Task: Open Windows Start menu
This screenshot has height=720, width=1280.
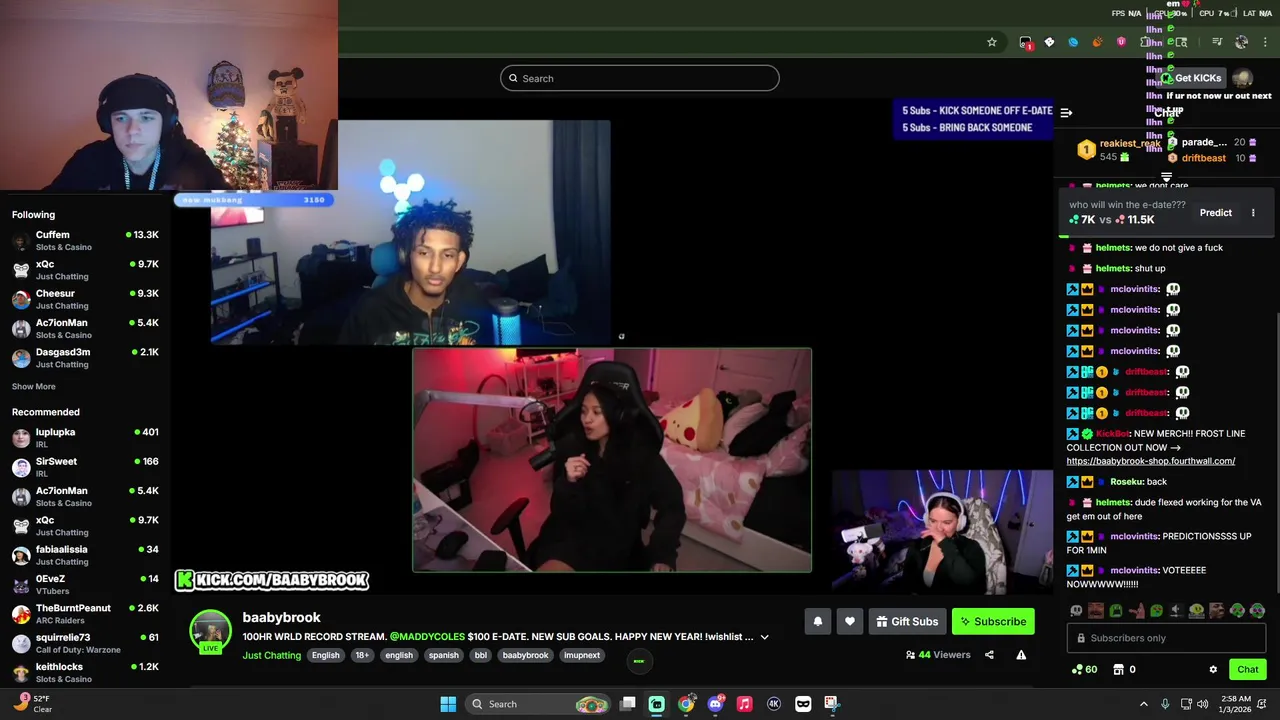Action: (x=448, y=704)
